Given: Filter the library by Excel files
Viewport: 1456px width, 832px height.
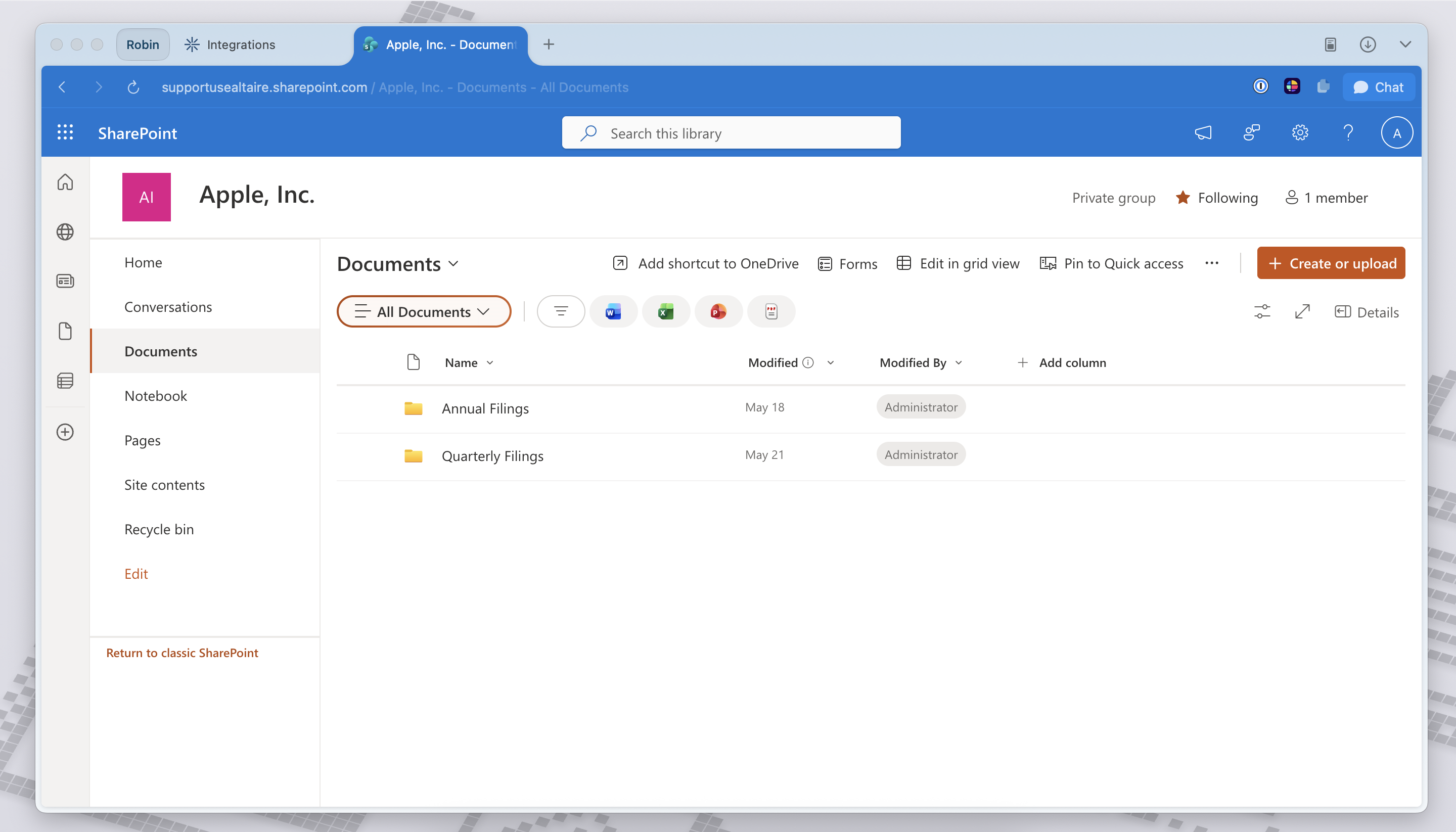Looking at the screenshot, I should [x=666, y=312].
